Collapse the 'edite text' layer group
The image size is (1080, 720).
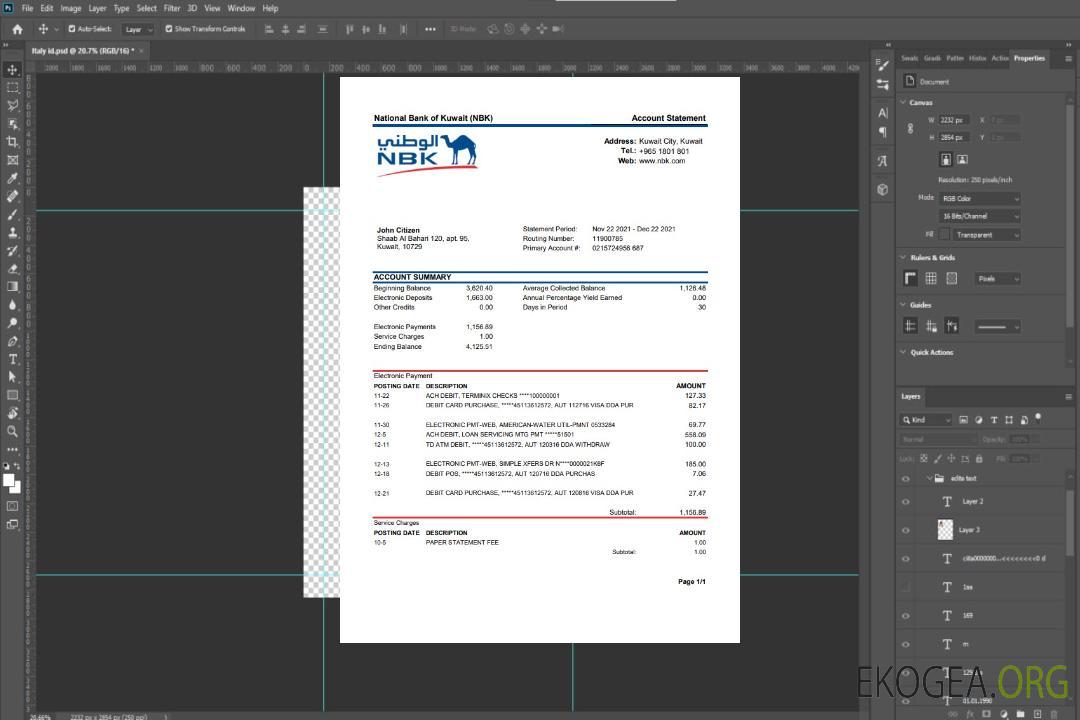[x=929, y=478]
